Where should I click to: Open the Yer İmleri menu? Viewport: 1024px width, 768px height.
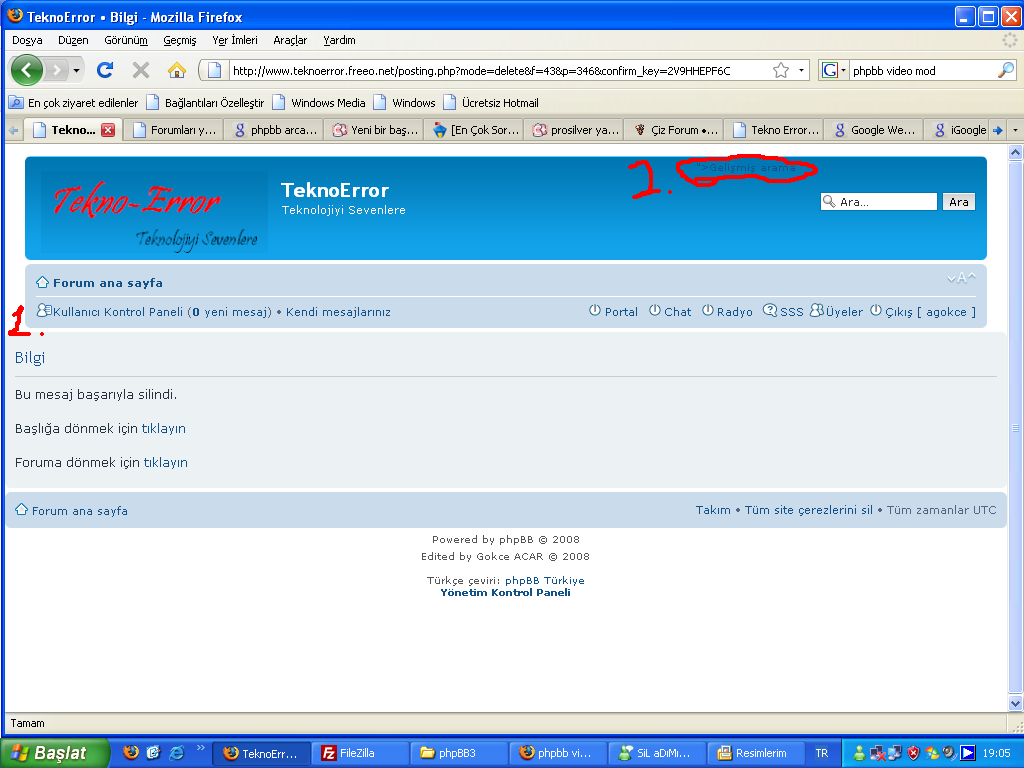[235, 40]
